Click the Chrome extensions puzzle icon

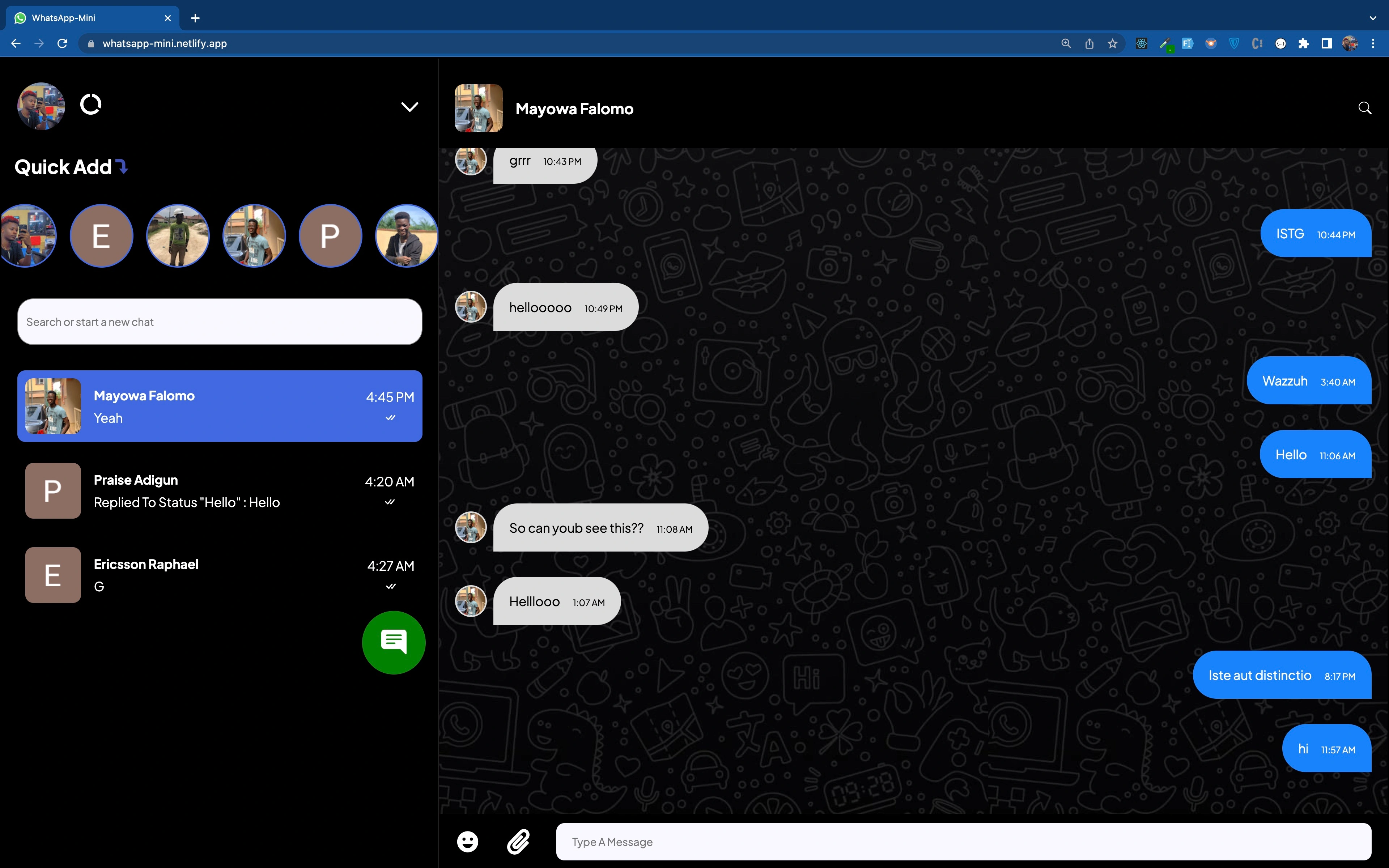1304,44
